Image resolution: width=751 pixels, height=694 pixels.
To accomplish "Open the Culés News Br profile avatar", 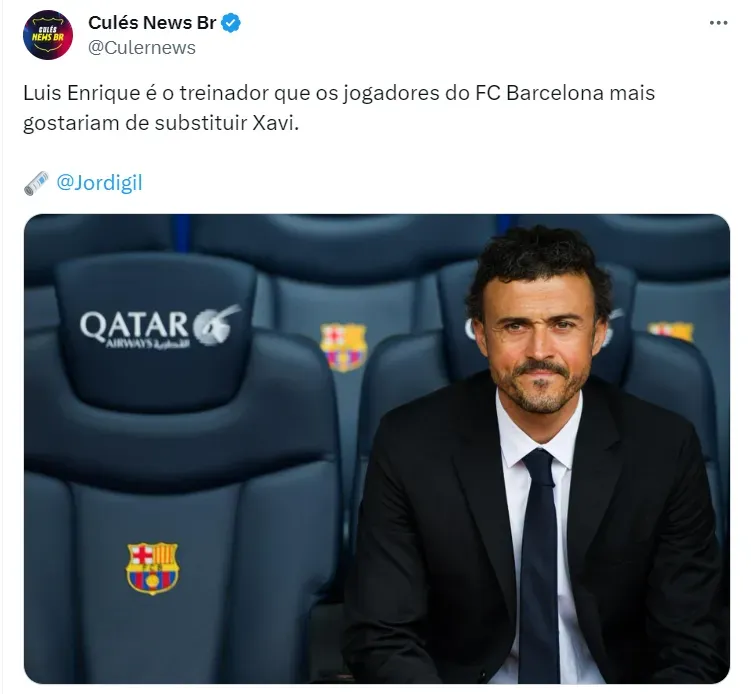I will pyautogui.click(x=47, y=35).
